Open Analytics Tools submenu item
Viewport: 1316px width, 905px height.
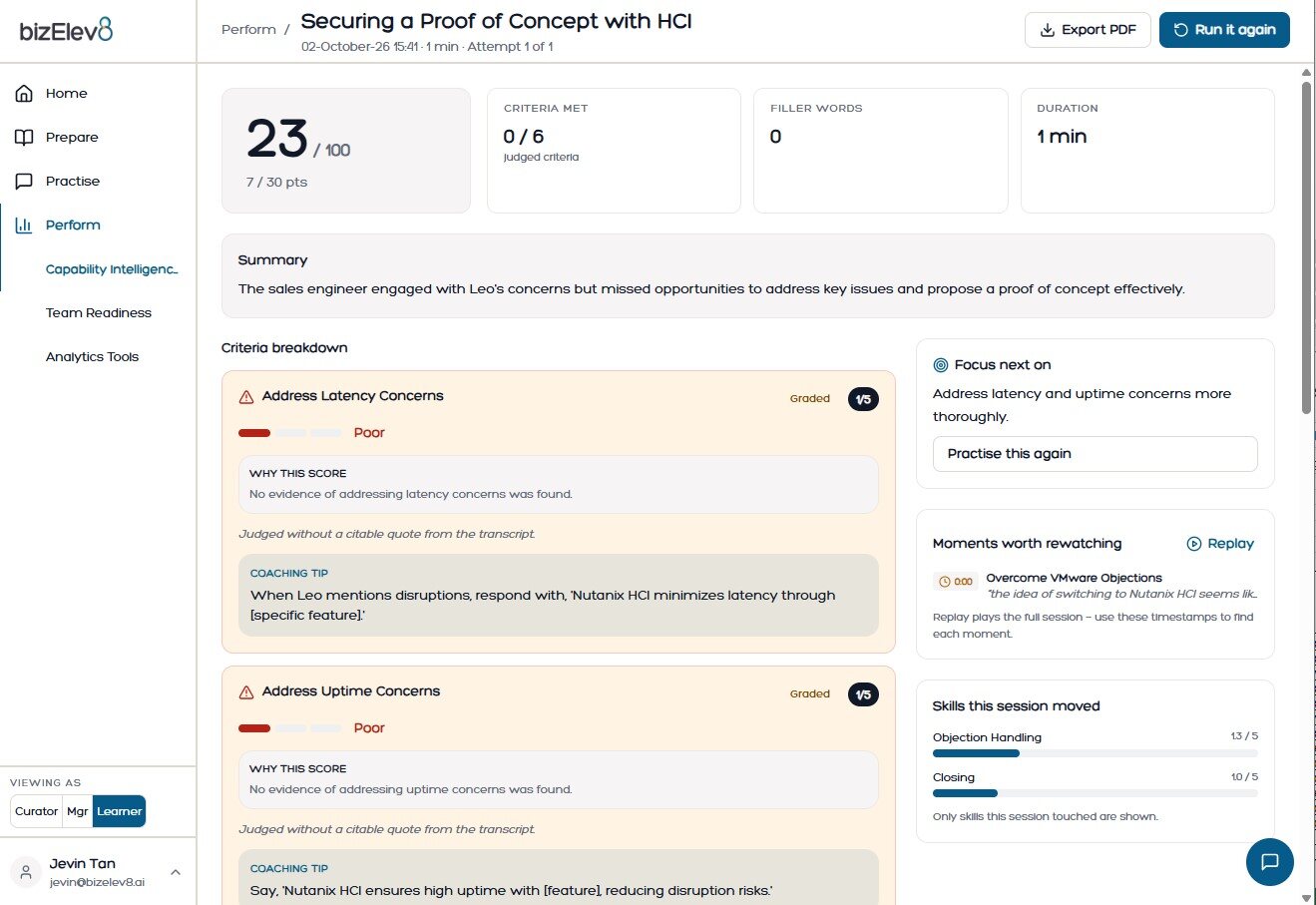(x=93, y=357)
